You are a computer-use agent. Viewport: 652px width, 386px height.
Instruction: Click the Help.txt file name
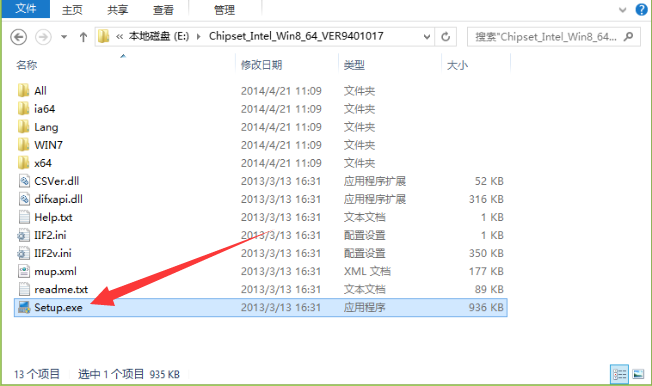click(x=53, y=218)
